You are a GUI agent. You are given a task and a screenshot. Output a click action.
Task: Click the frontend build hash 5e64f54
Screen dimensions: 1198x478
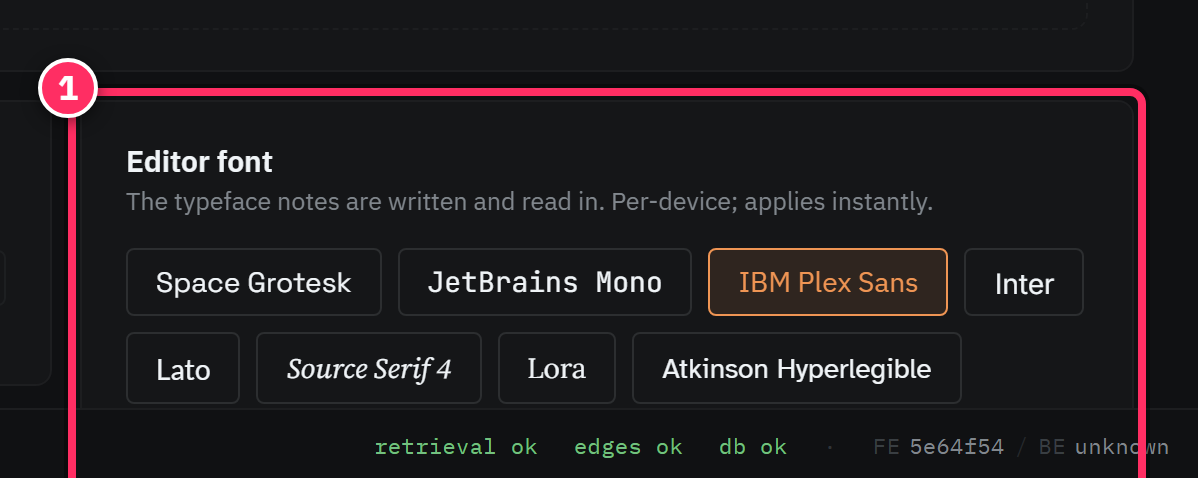pos(957,447)
